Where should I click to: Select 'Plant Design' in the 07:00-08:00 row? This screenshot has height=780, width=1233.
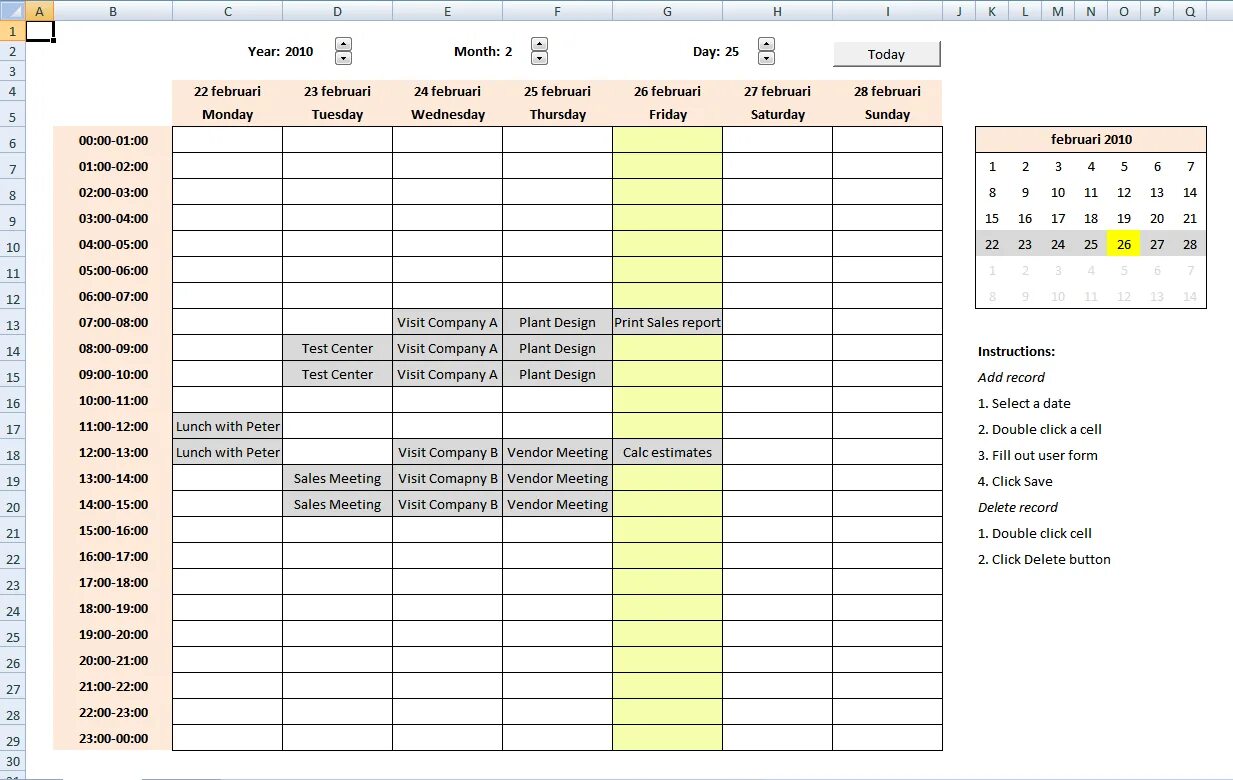click(x=557, y=322)
